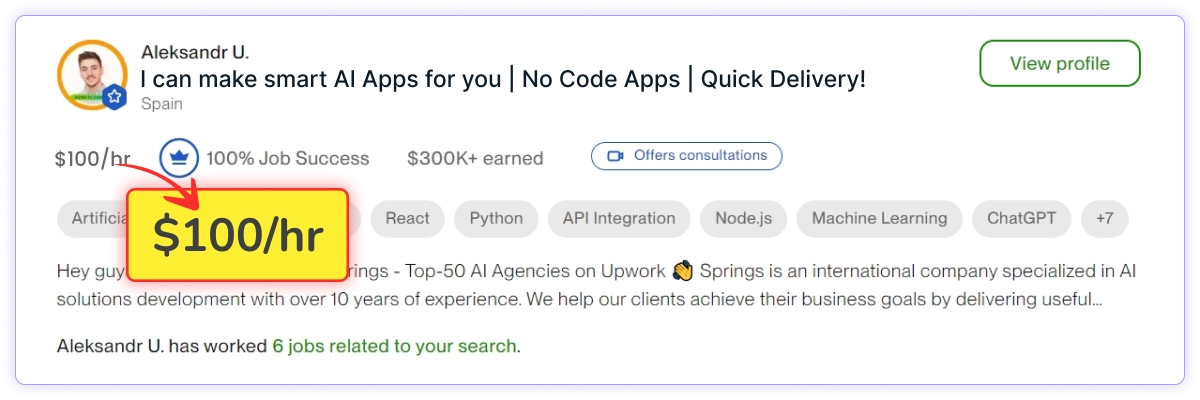Select the API Integration skill tag
This screenshot has width=1200, height=400.
(x=618, y=218)
